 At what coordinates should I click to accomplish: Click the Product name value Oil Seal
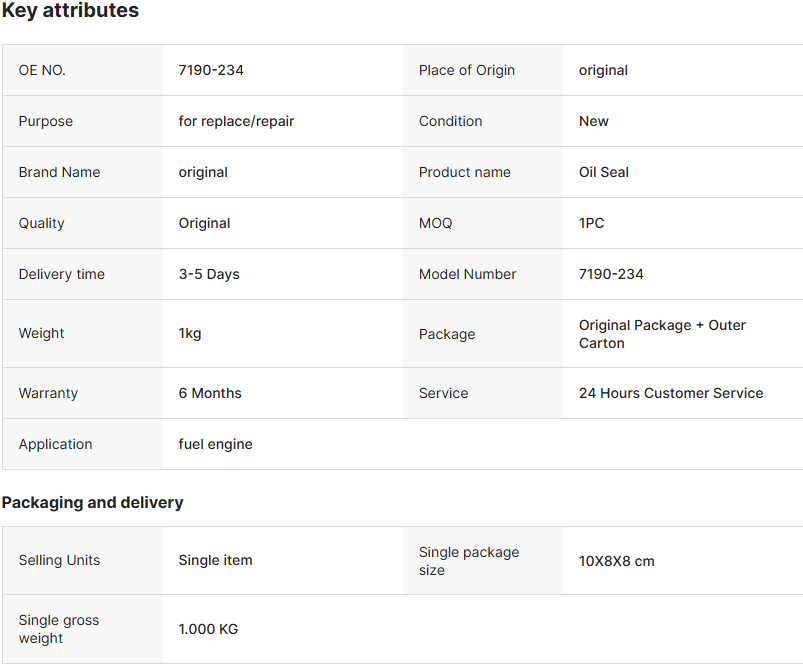(x=604, y=172)
